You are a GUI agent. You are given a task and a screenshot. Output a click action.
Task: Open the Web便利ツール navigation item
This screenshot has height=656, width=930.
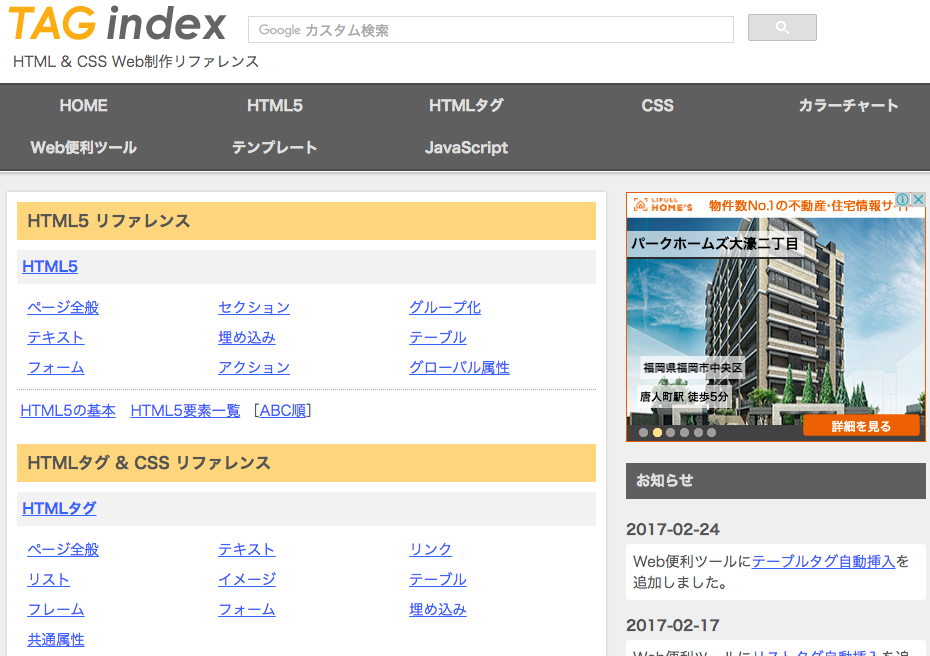click(84, 148)
